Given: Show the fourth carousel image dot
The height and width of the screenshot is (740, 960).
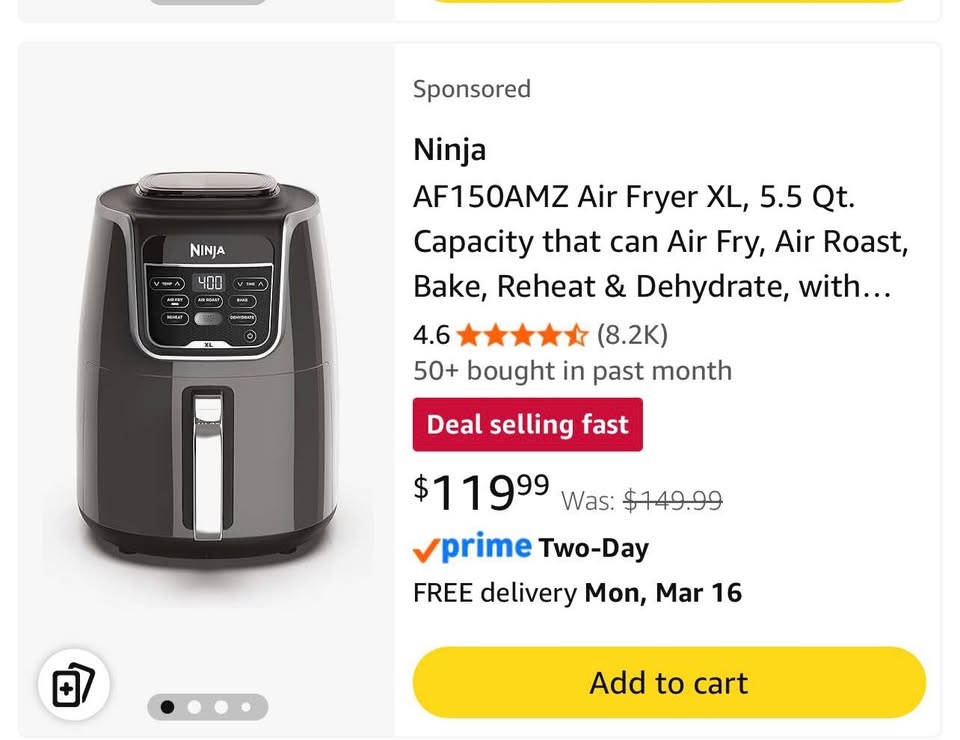Looking at the screenshot, I should [246, 707].
